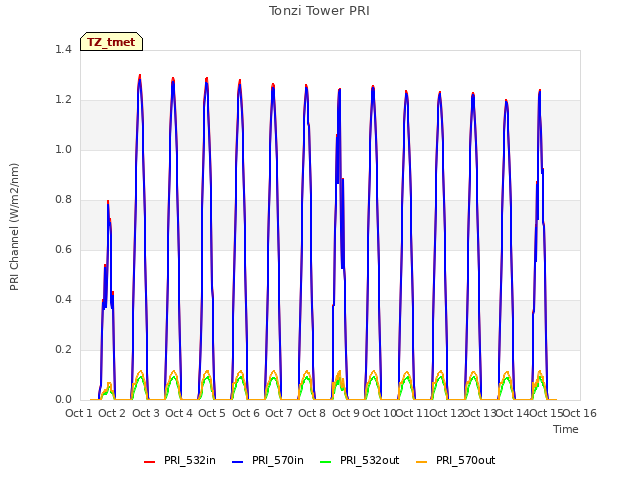Click the 0.2 y-axis value

tap(63, 350)
